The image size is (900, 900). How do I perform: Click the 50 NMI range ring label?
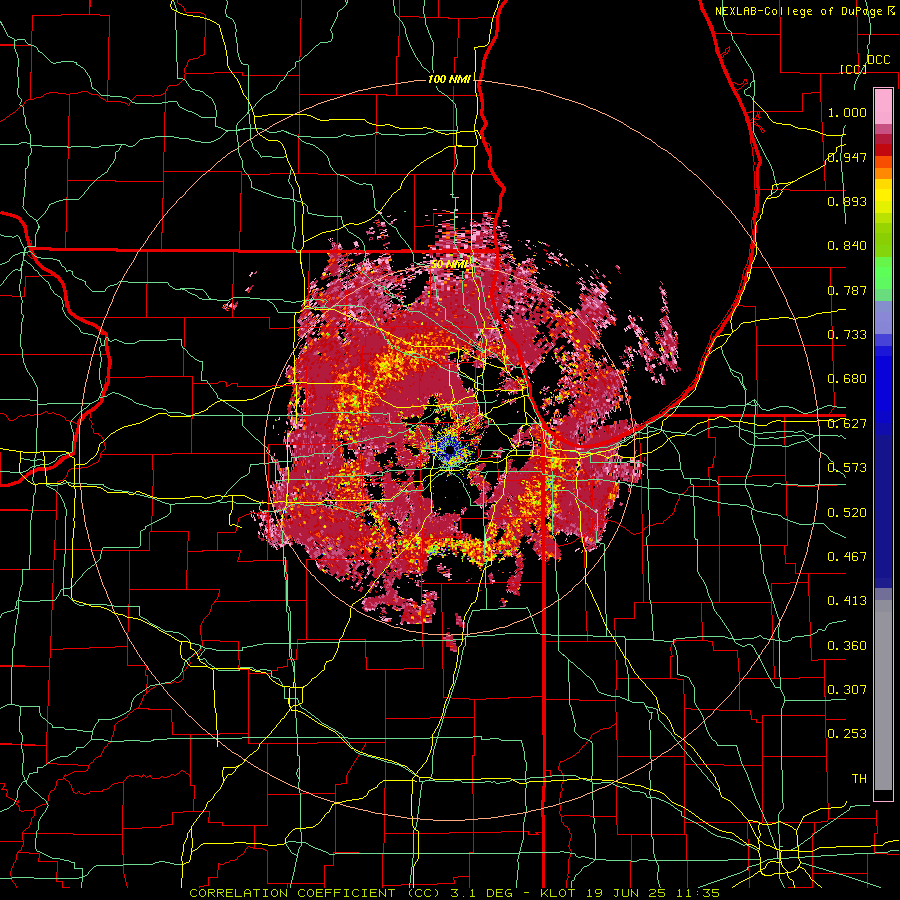coord(450,264)
